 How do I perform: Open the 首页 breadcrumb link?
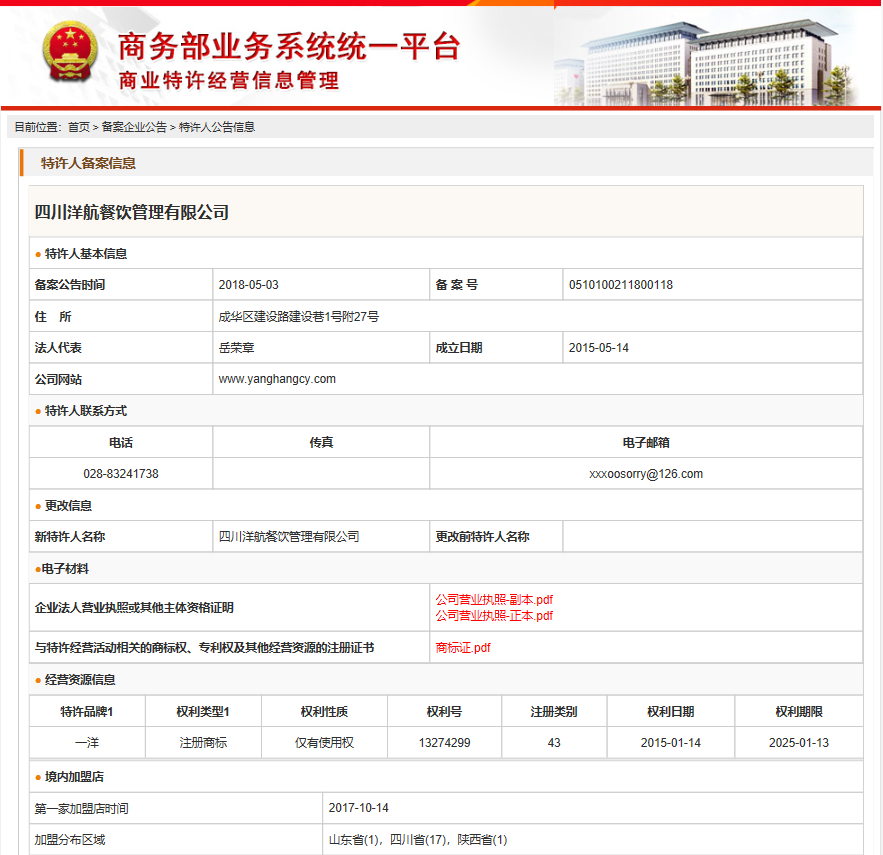click(x=78, y=127)
